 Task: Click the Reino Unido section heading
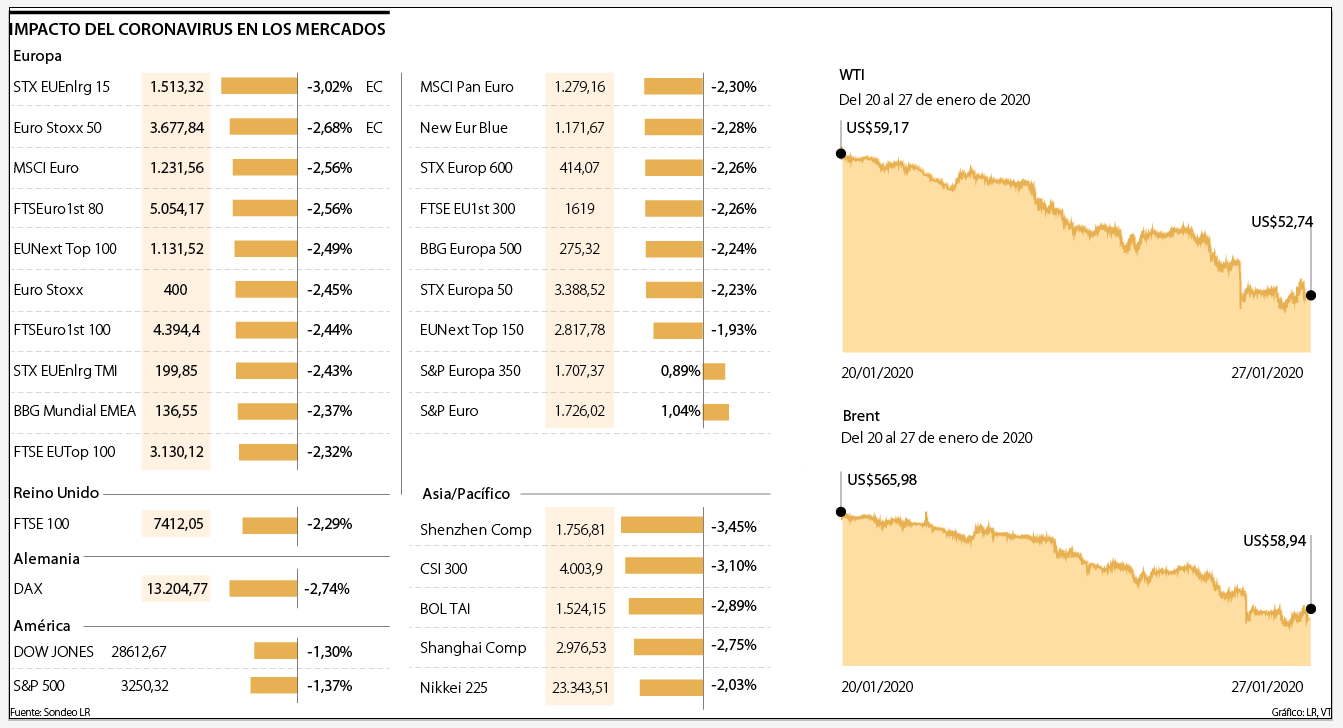55,493
